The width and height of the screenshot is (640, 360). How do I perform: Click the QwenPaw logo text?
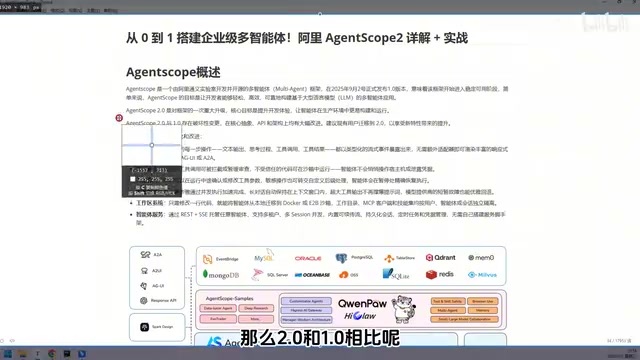pyautogui.click(x=362, y=304)
